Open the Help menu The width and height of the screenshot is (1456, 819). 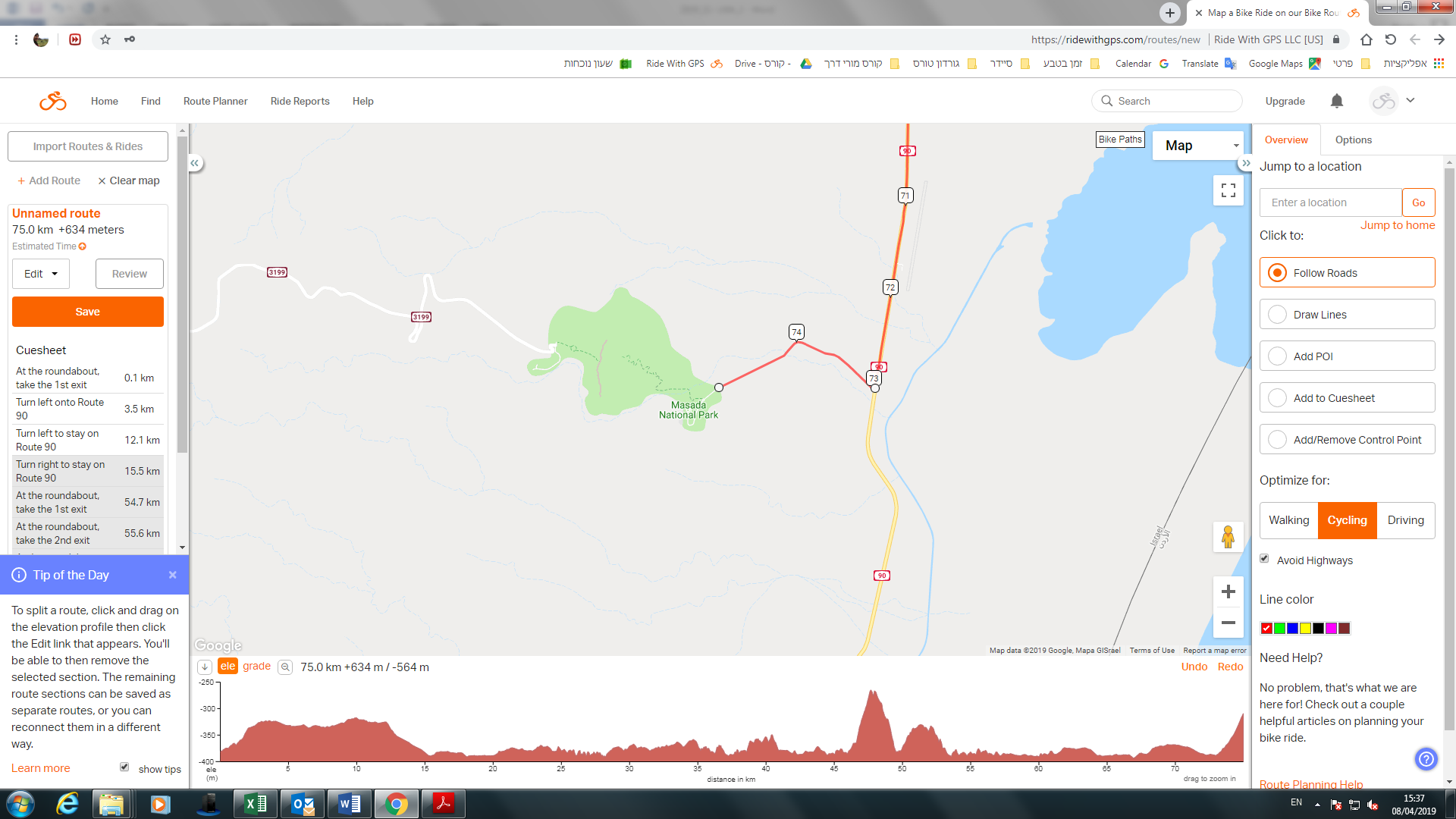(363, 101)
